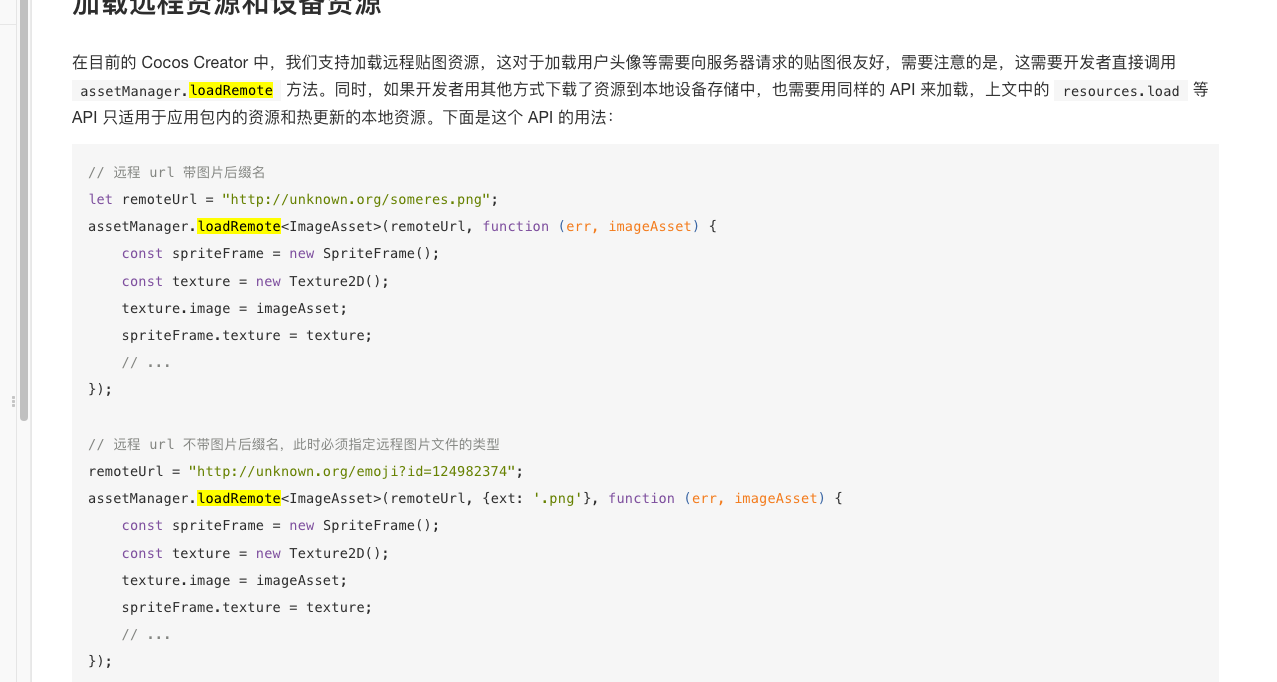This screenshot has width=1277, height=682.
Task: Click the first // ... comment line
Action: (x=146, y=362)
